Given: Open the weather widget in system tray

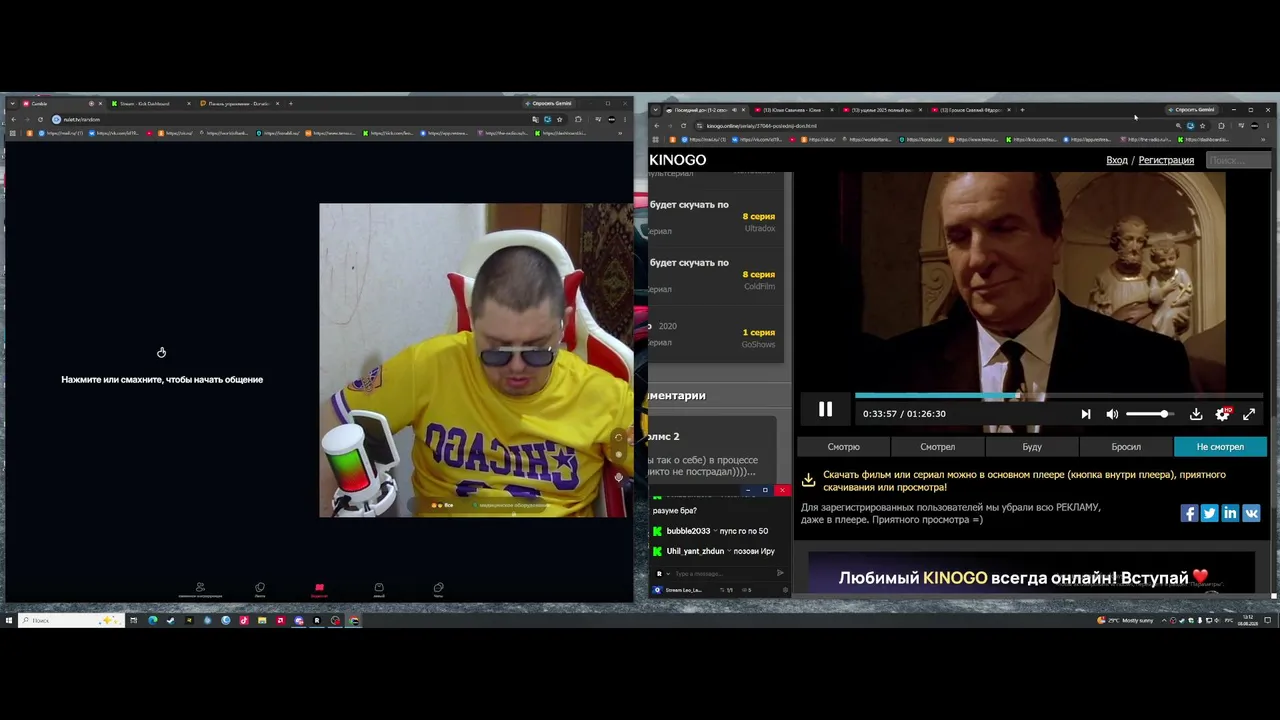Looking at the screenshot, I should pyautogui.click(x=1125, y=620).
